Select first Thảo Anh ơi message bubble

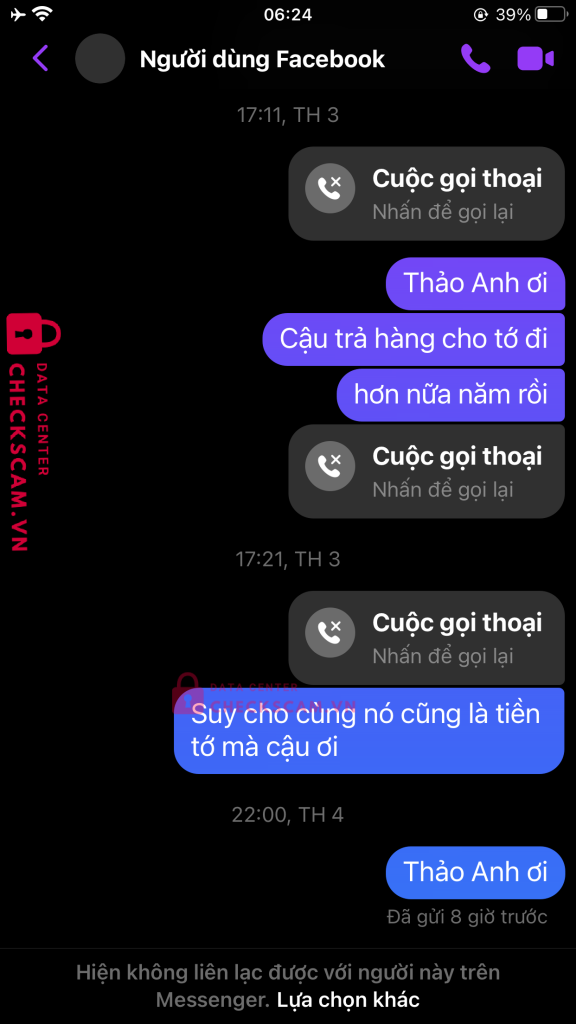(x=475, y=283)
